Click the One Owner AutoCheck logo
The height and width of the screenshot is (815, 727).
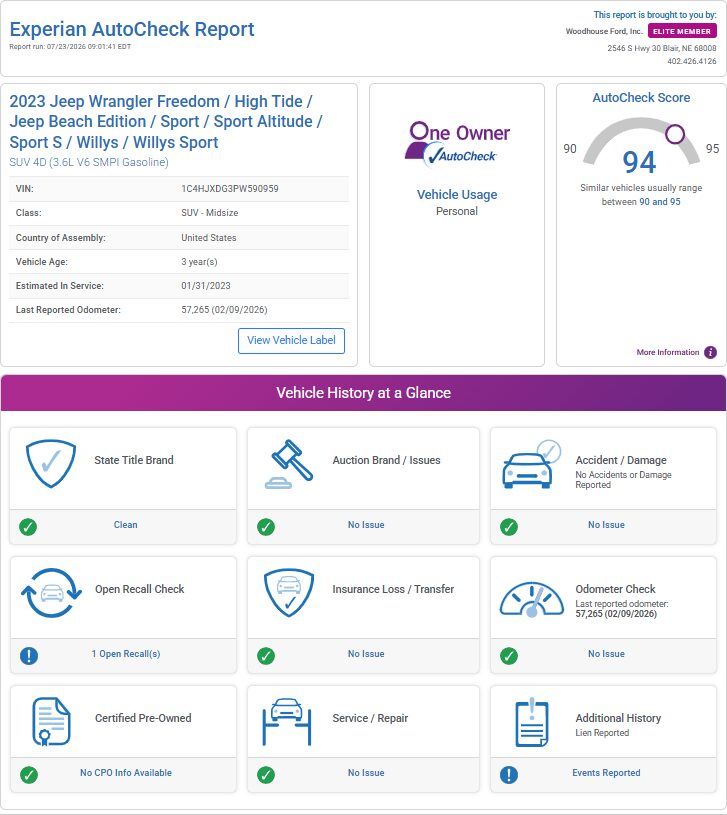457,144
